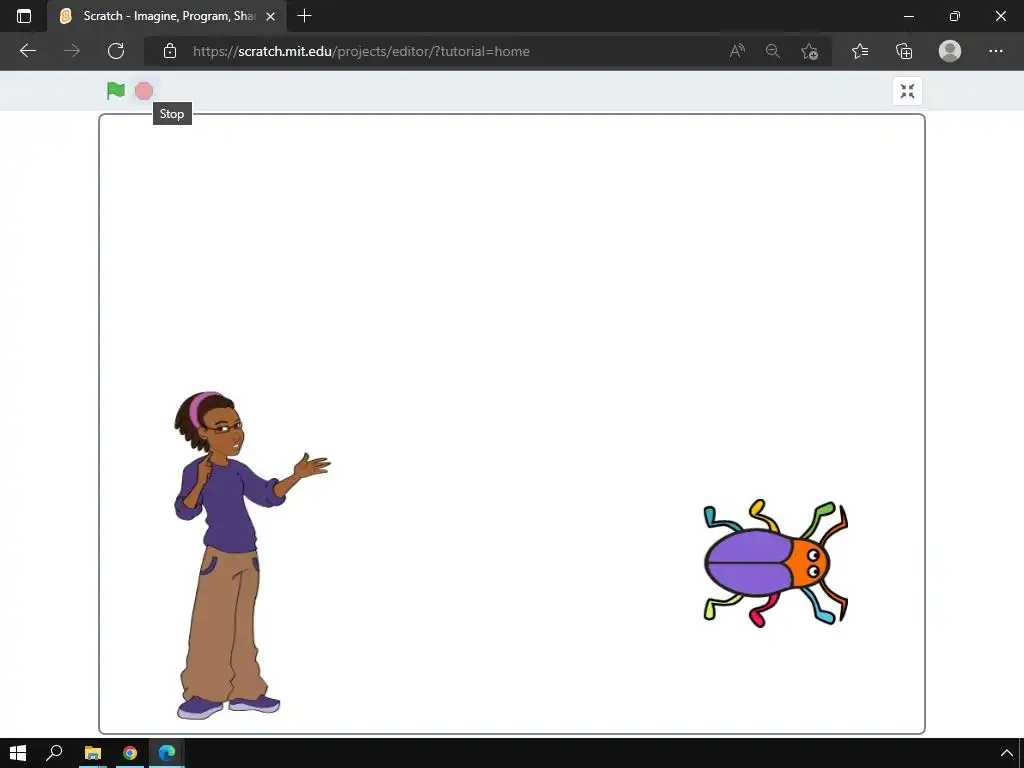Add this page to favorites
The width and height of the screenshot is (1024, 768).
(809, 51)
